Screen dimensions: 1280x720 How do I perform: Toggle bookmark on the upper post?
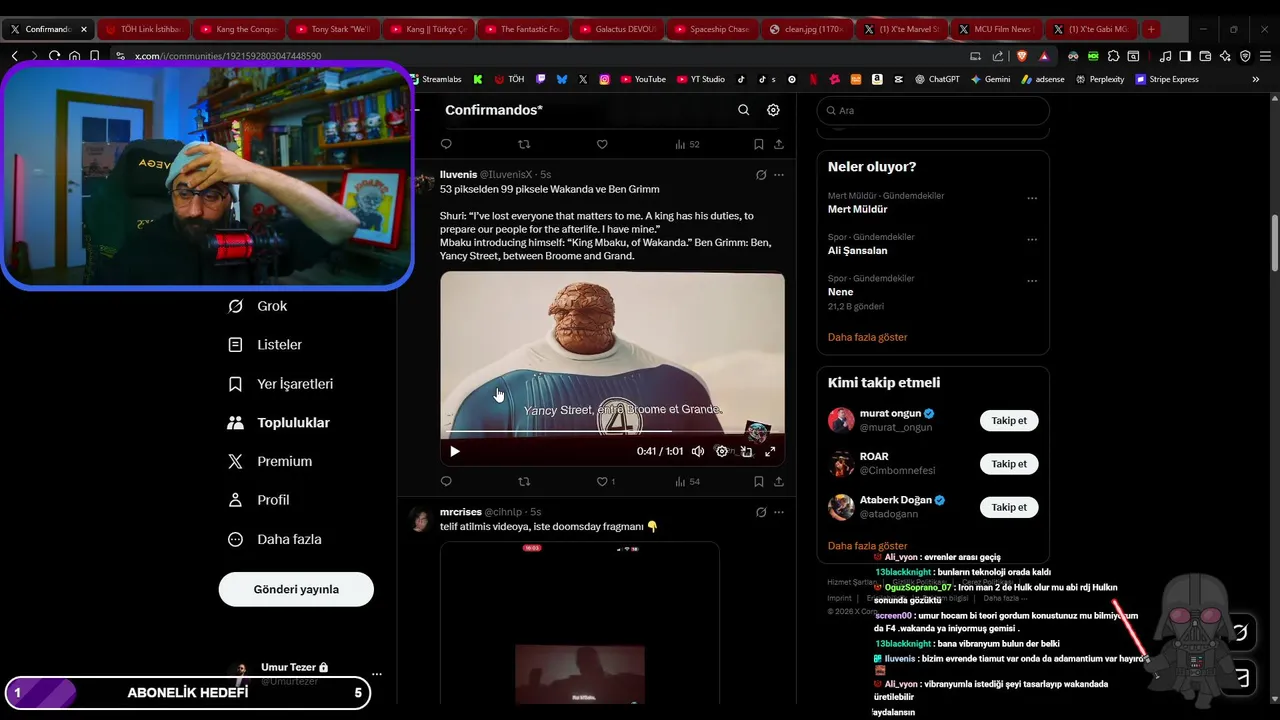759,144
